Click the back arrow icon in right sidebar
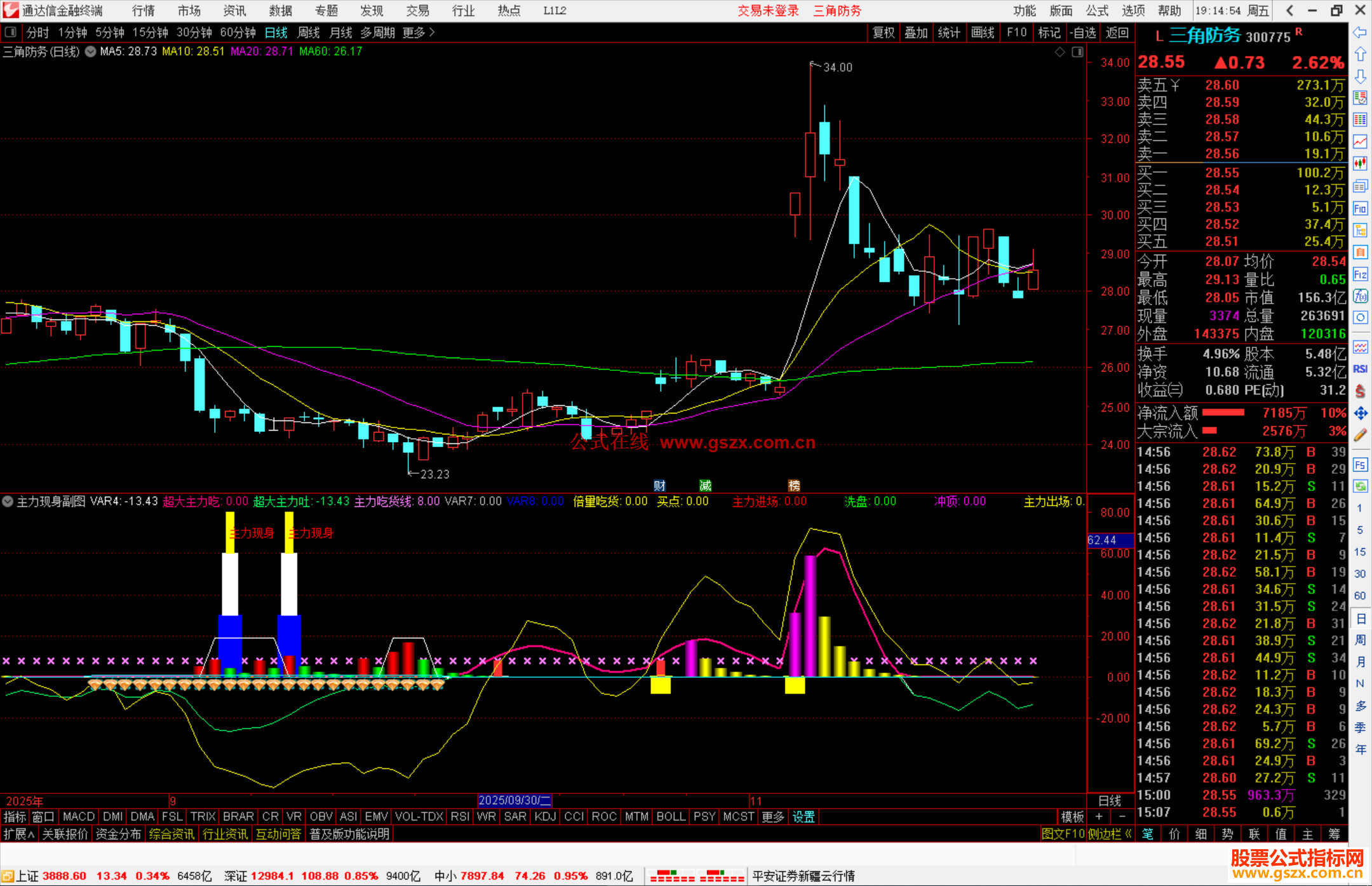 tap(1360, 32)
